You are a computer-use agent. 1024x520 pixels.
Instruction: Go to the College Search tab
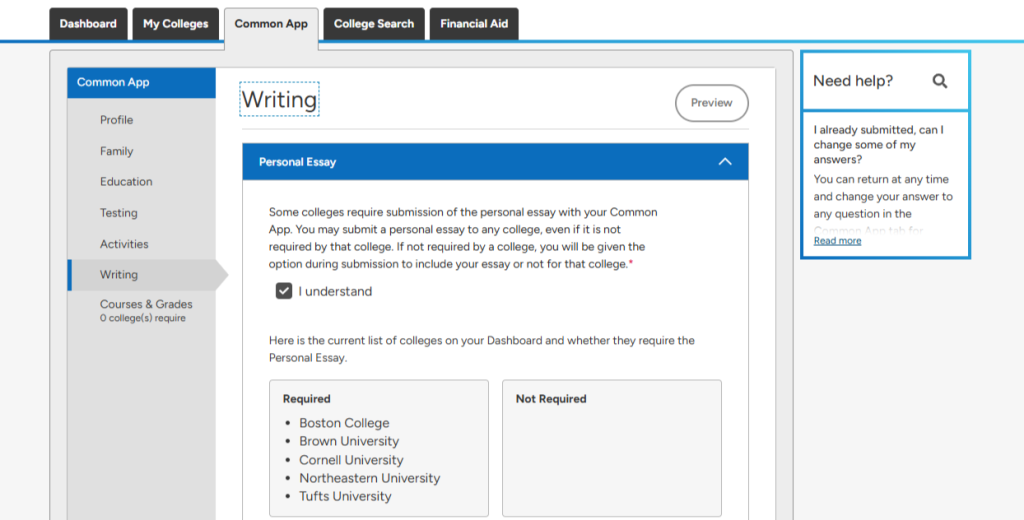373,24
